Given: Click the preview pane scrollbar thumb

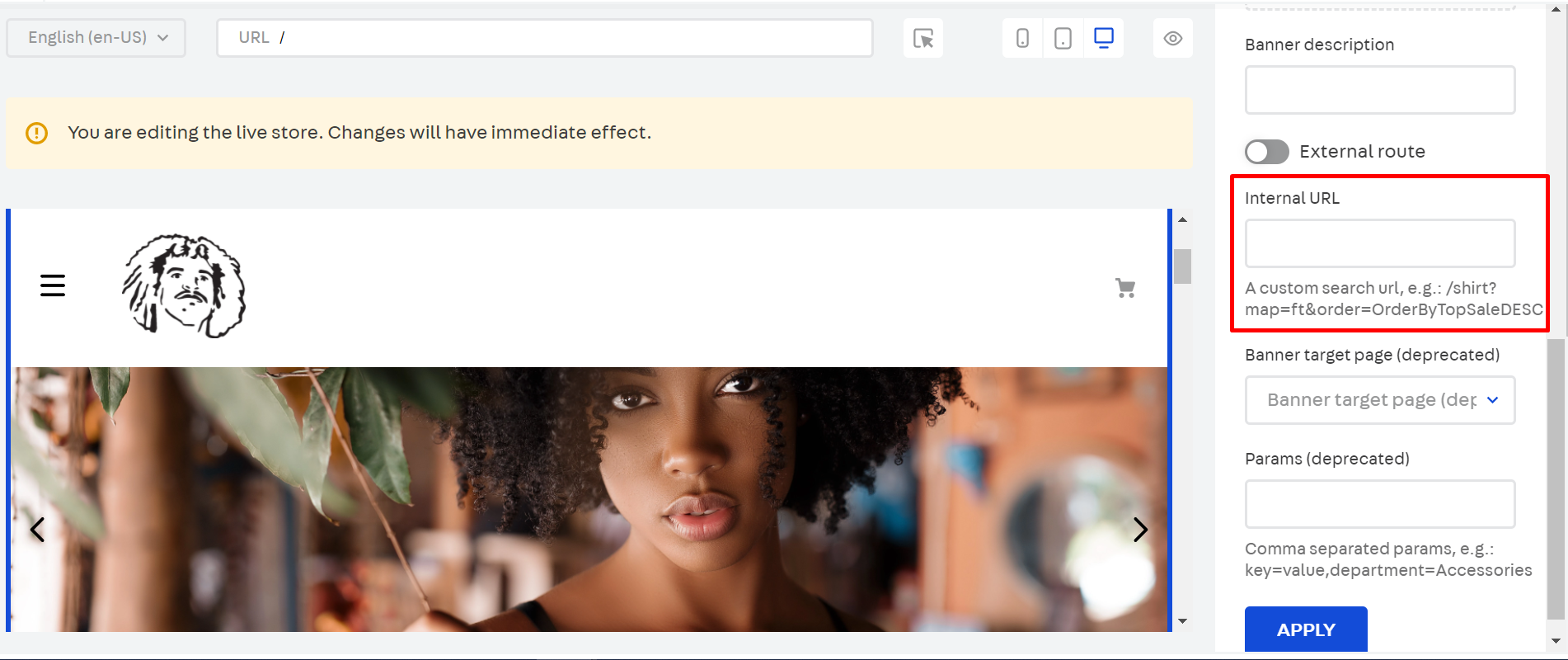Looking at the screenshot, I should tap(1182, 266).
